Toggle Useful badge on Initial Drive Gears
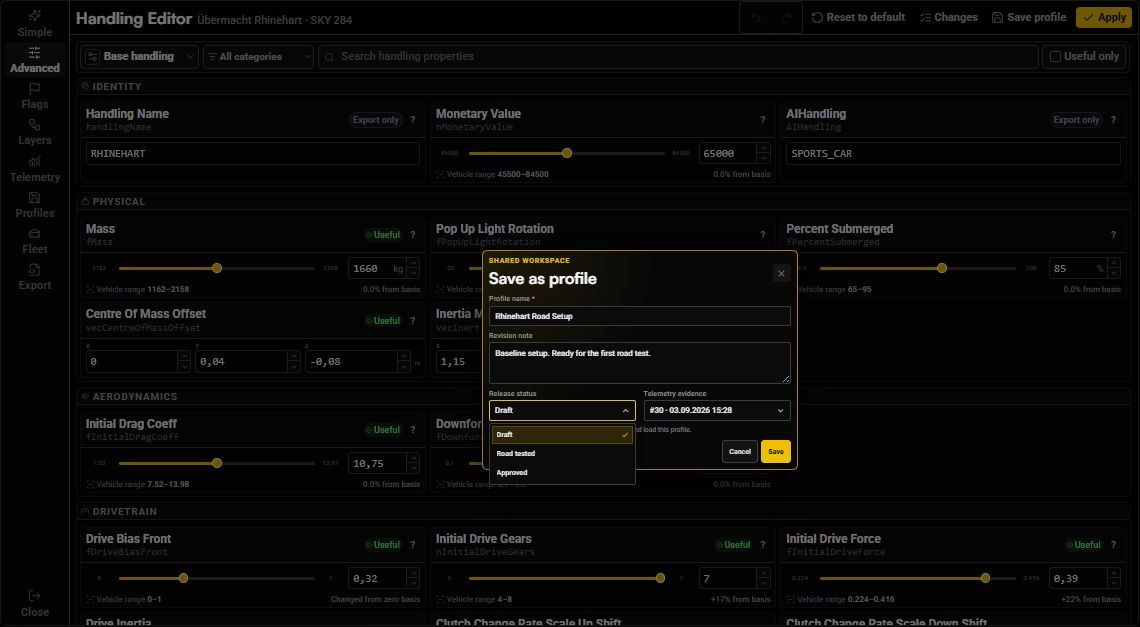This screenshot has height=627, width=1140. (733, 545)
